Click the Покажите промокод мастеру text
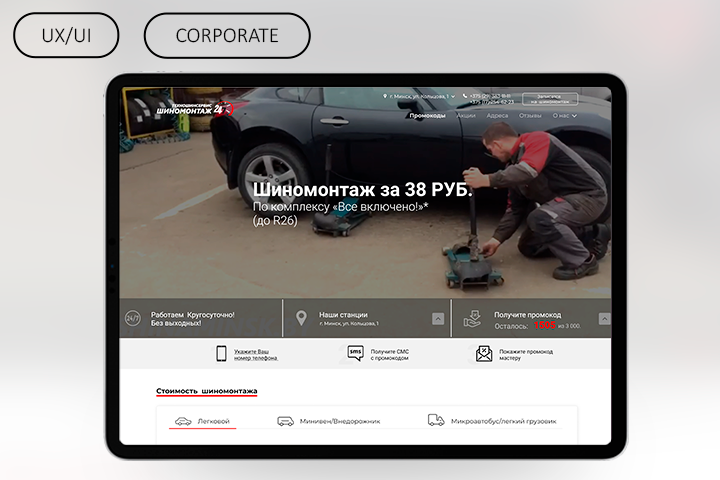This screenshot has height=480, width=720. click(x=526, y=355)
